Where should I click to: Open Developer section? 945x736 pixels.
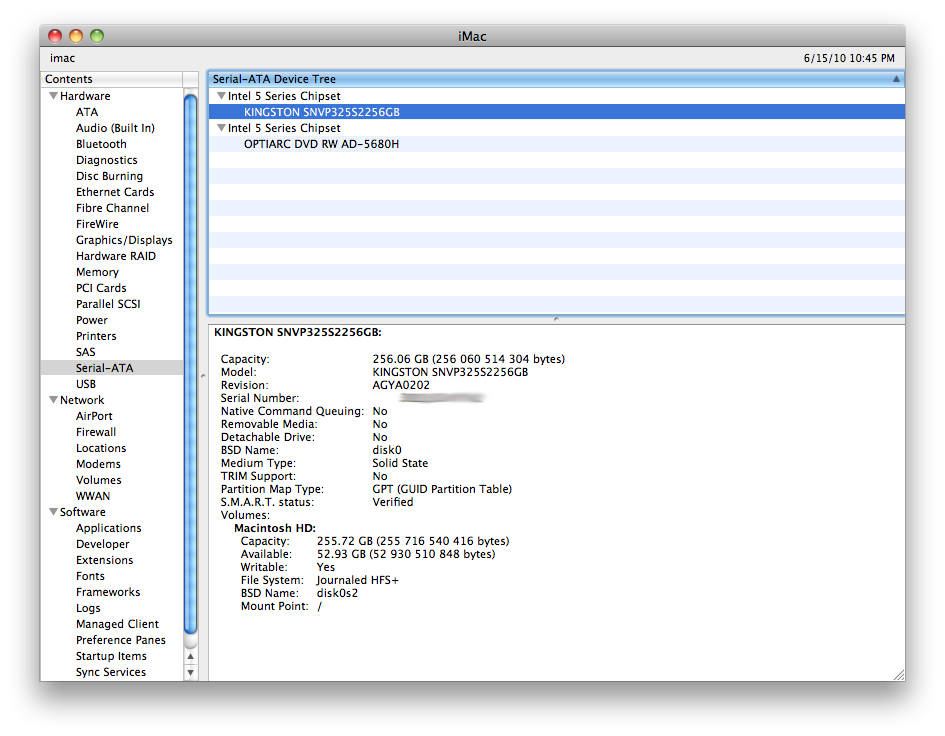[x=102, y=544]
